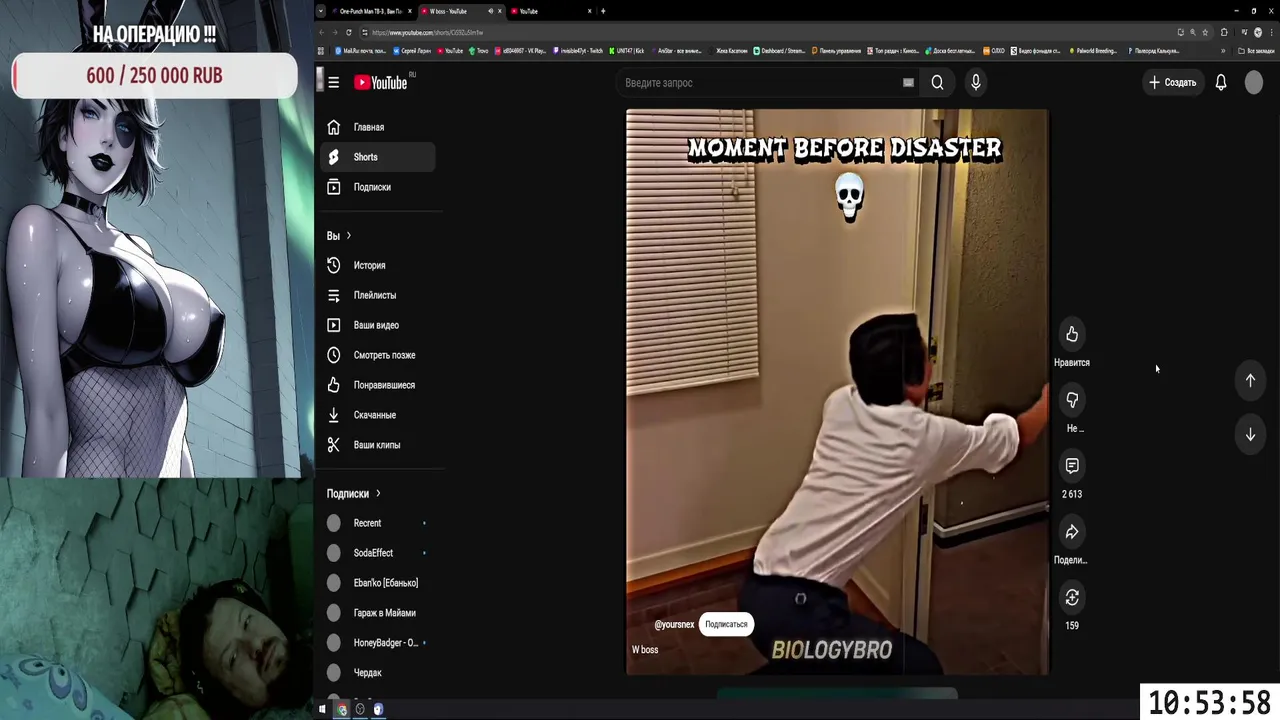Open the Mail.Ru bookmark
The height and width of the screenshot is (720, 1280).
click(360, 51)
